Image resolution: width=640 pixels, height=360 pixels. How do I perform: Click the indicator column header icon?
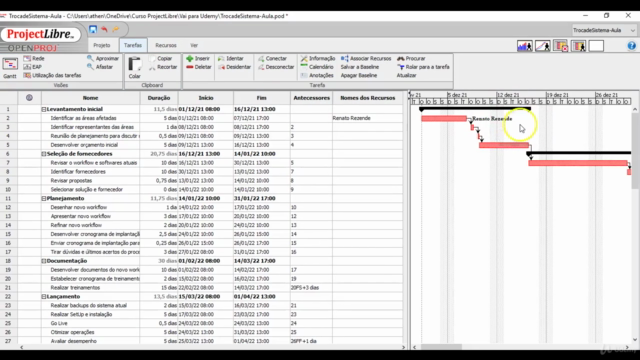coord(29,98)
